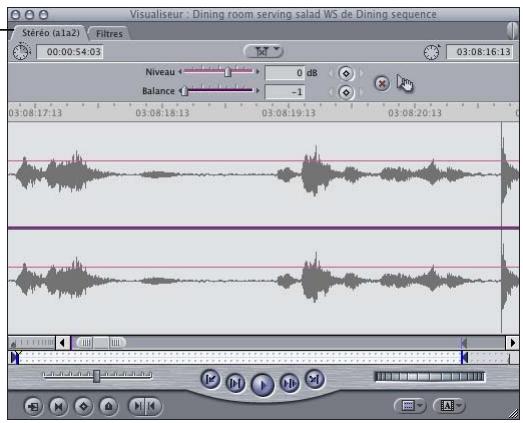Switch to the Stéréo (a1a2) tab

coord(50,33)
